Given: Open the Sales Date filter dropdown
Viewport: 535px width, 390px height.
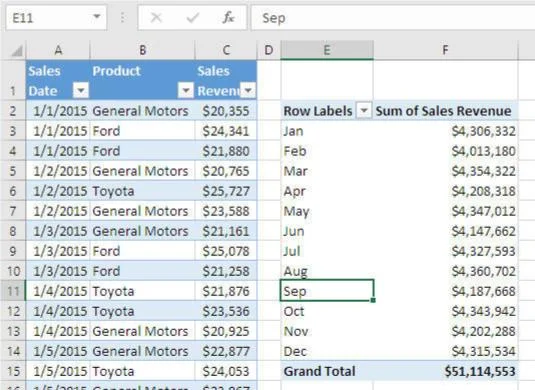Looking at the screenshot, I should pos(81,91).
